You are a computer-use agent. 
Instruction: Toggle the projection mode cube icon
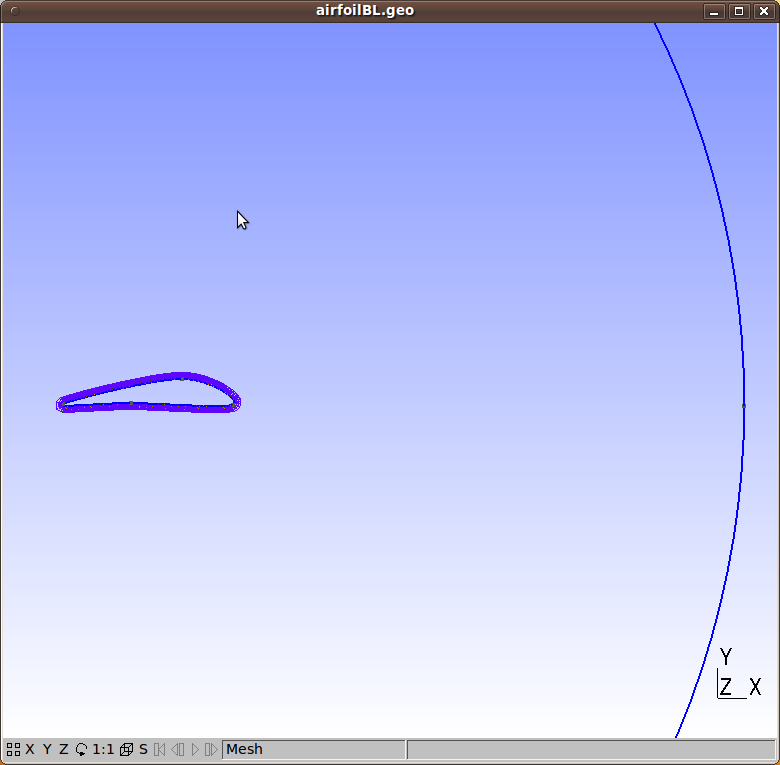(127, 750)
